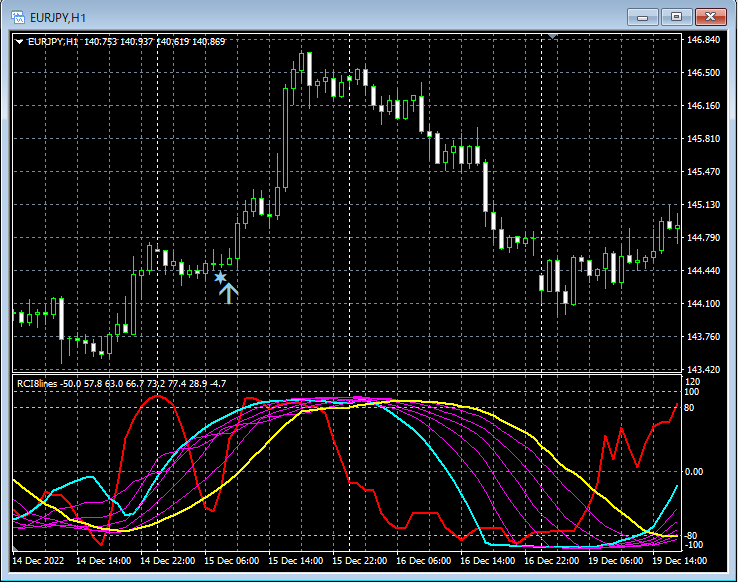The width and height of the screenshot is (739, 582).
Task: Click the blue star signal marker
Action: point(220,277)
